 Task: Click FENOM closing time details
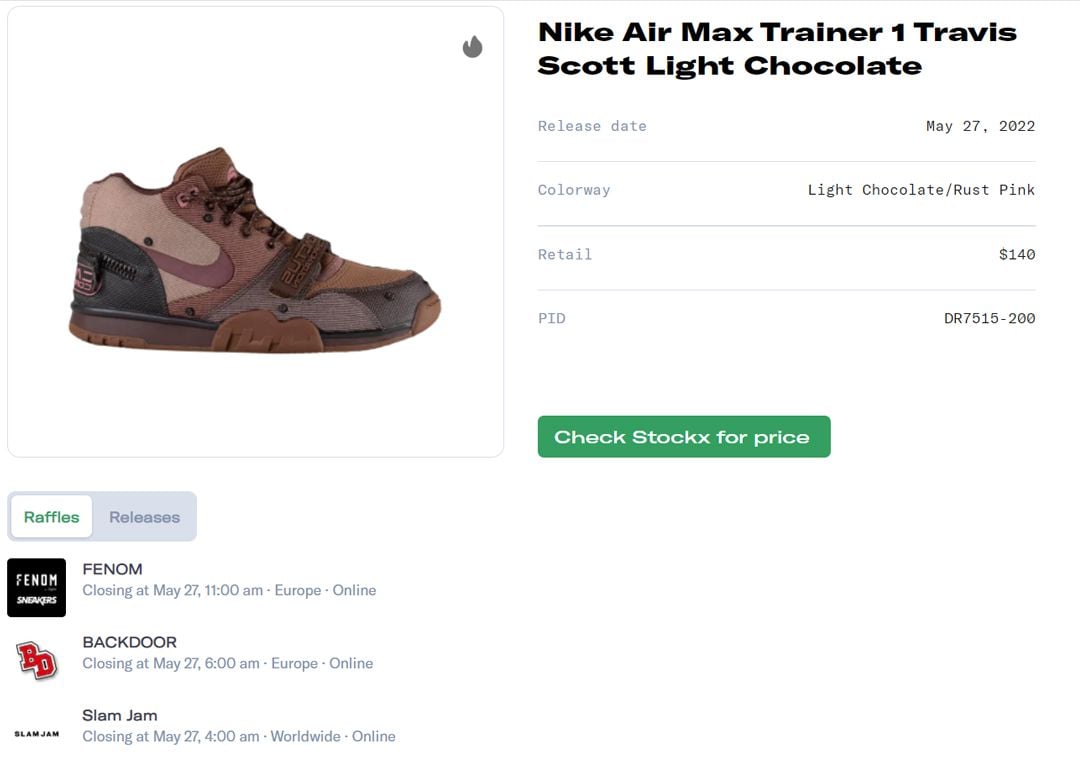229,590
